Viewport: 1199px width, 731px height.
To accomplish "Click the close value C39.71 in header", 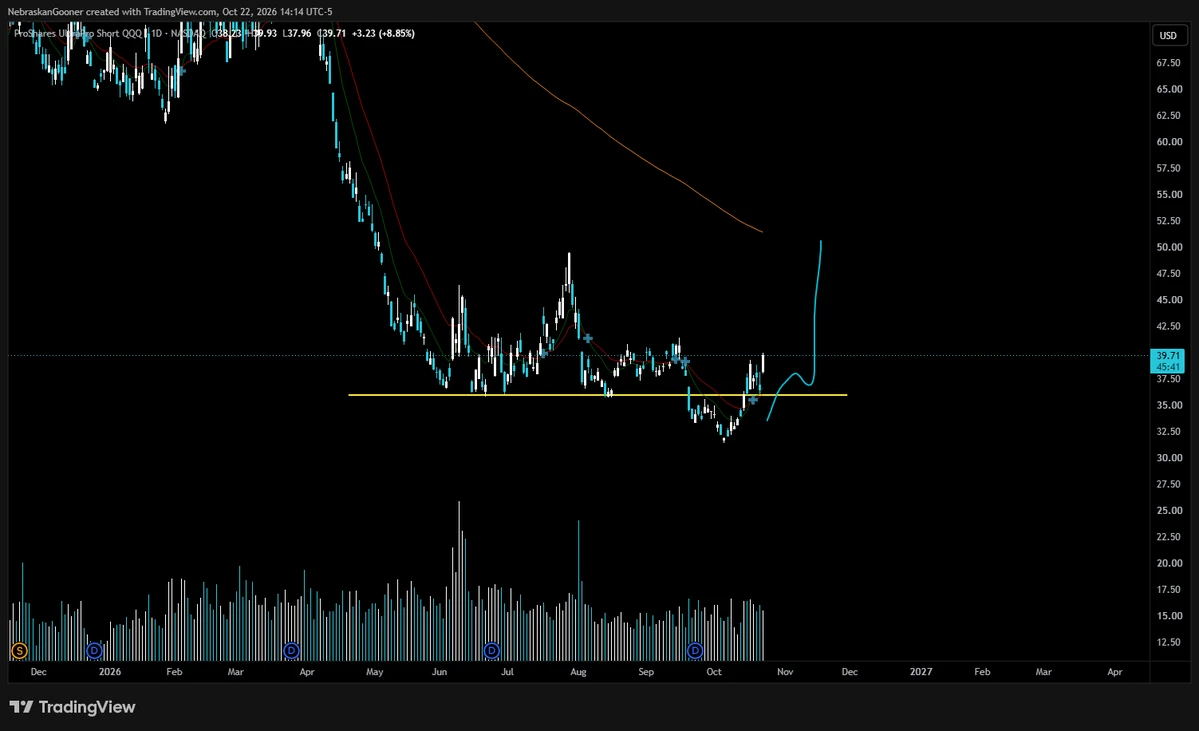I will click(332, 34).
